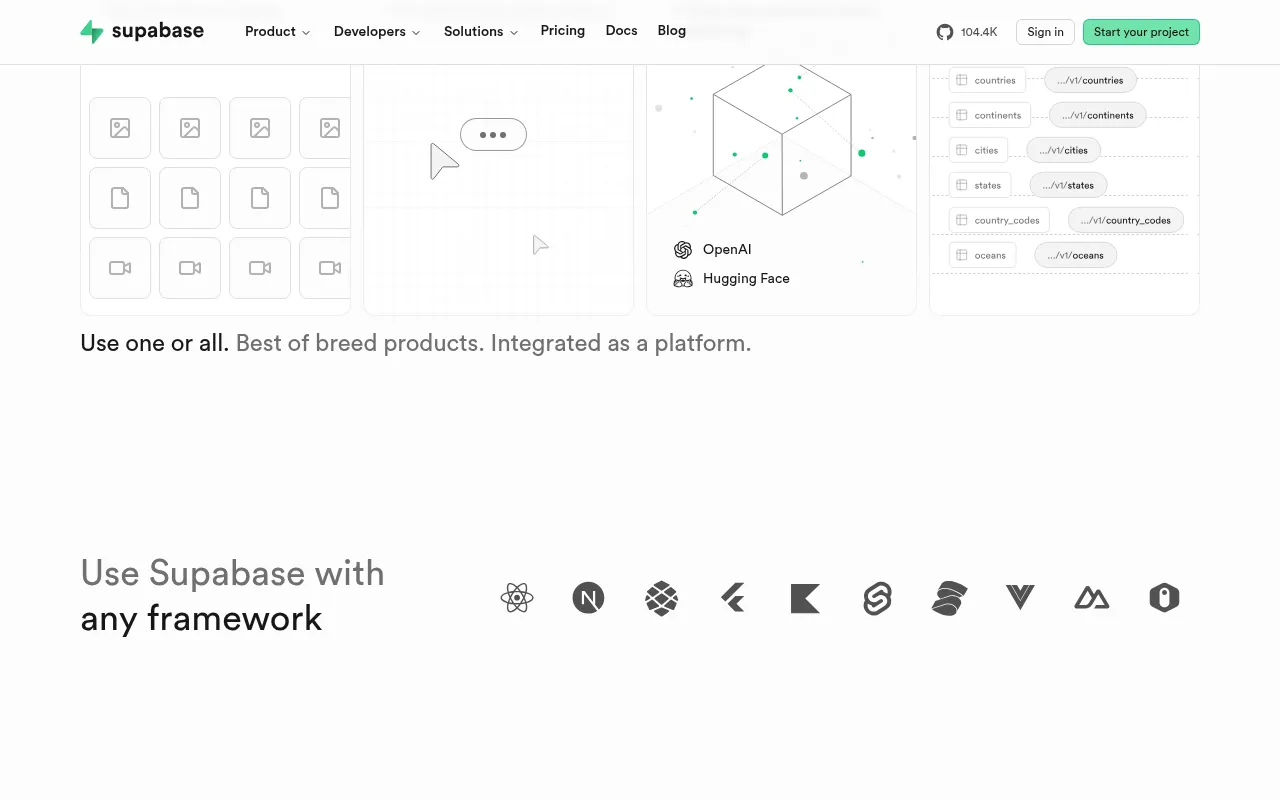Click the typing indicator chat bubble

tap(493, 134)
